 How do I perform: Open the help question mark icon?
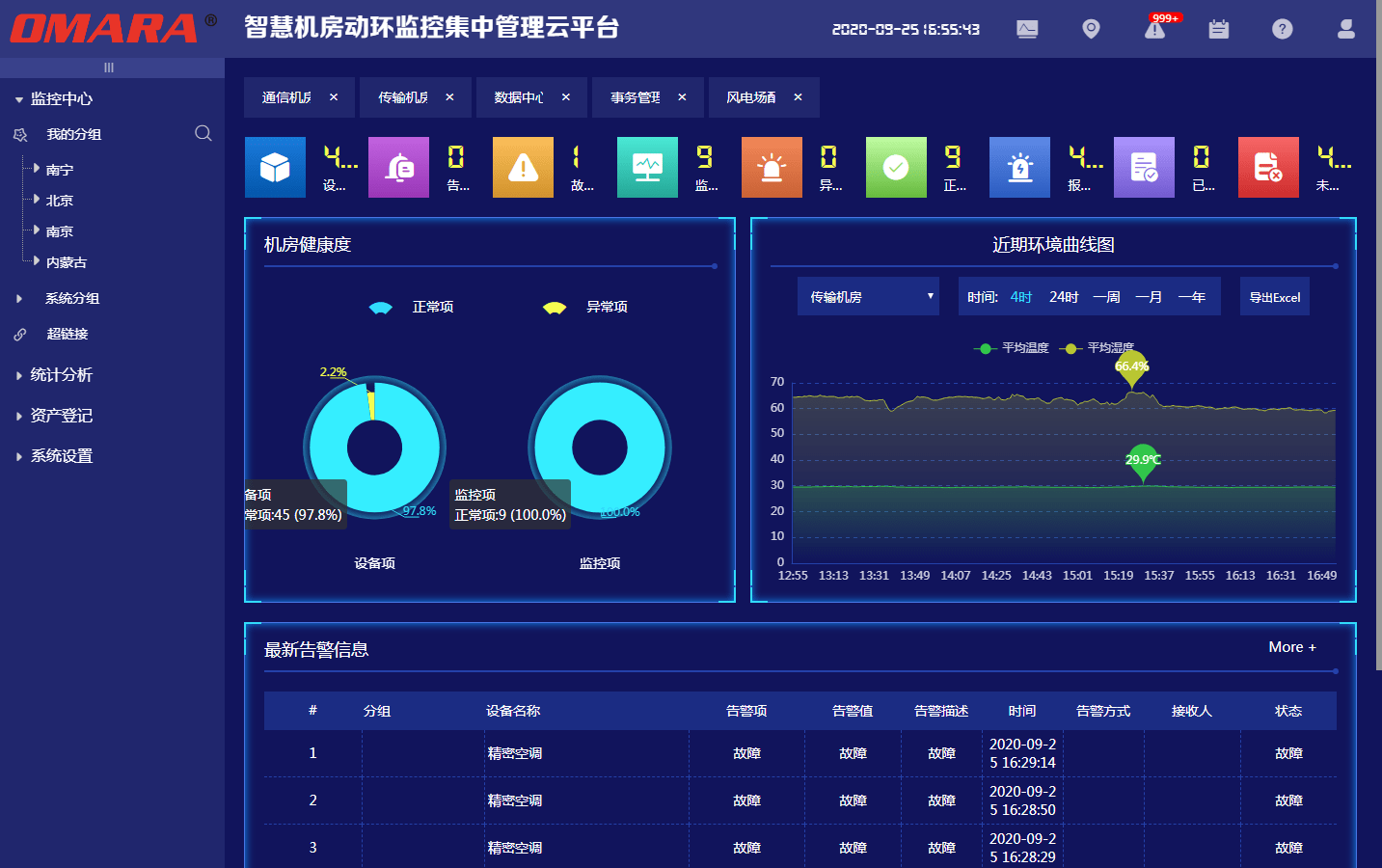click(x=1282, y=29)
